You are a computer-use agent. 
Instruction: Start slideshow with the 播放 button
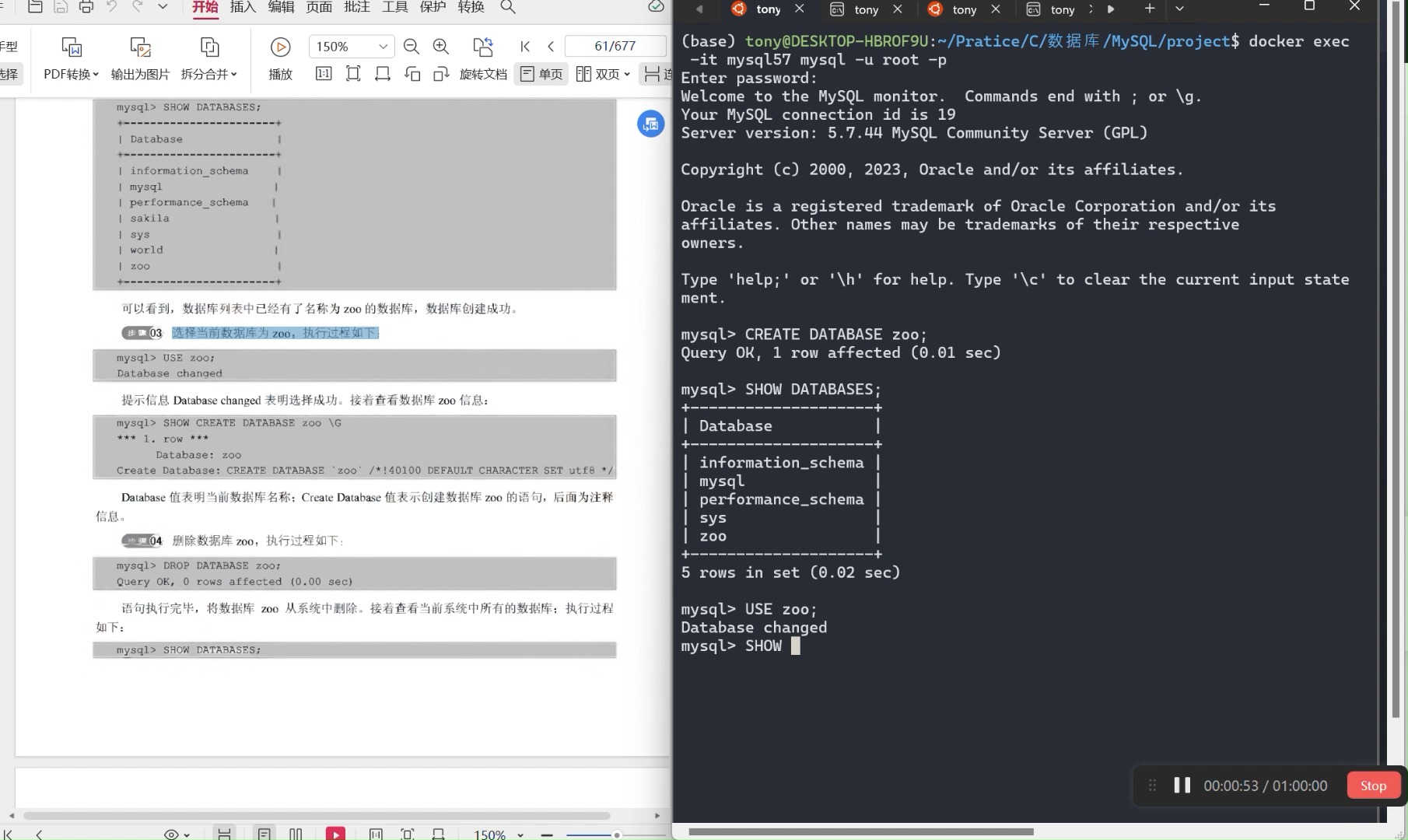[280, 58]
